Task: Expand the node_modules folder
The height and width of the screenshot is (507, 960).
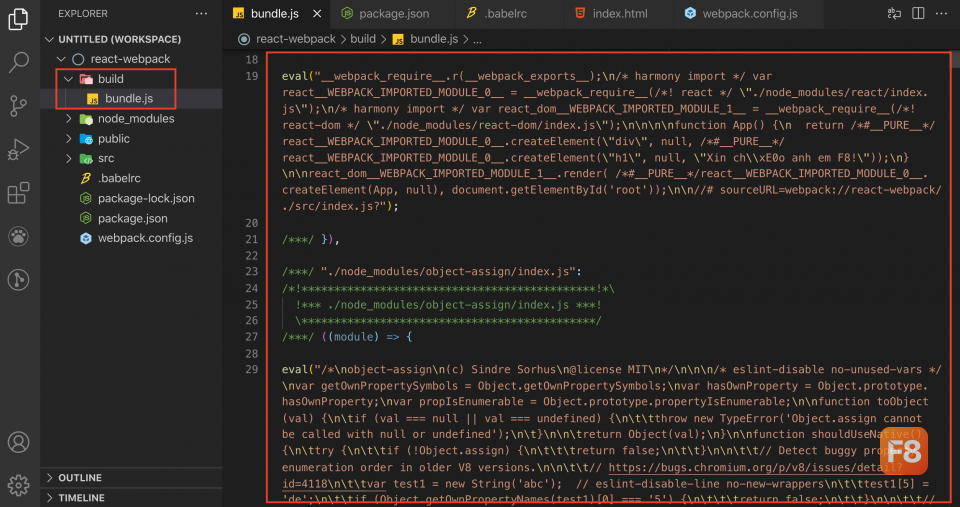Action: pyautogui.click(x=69, y=119)
